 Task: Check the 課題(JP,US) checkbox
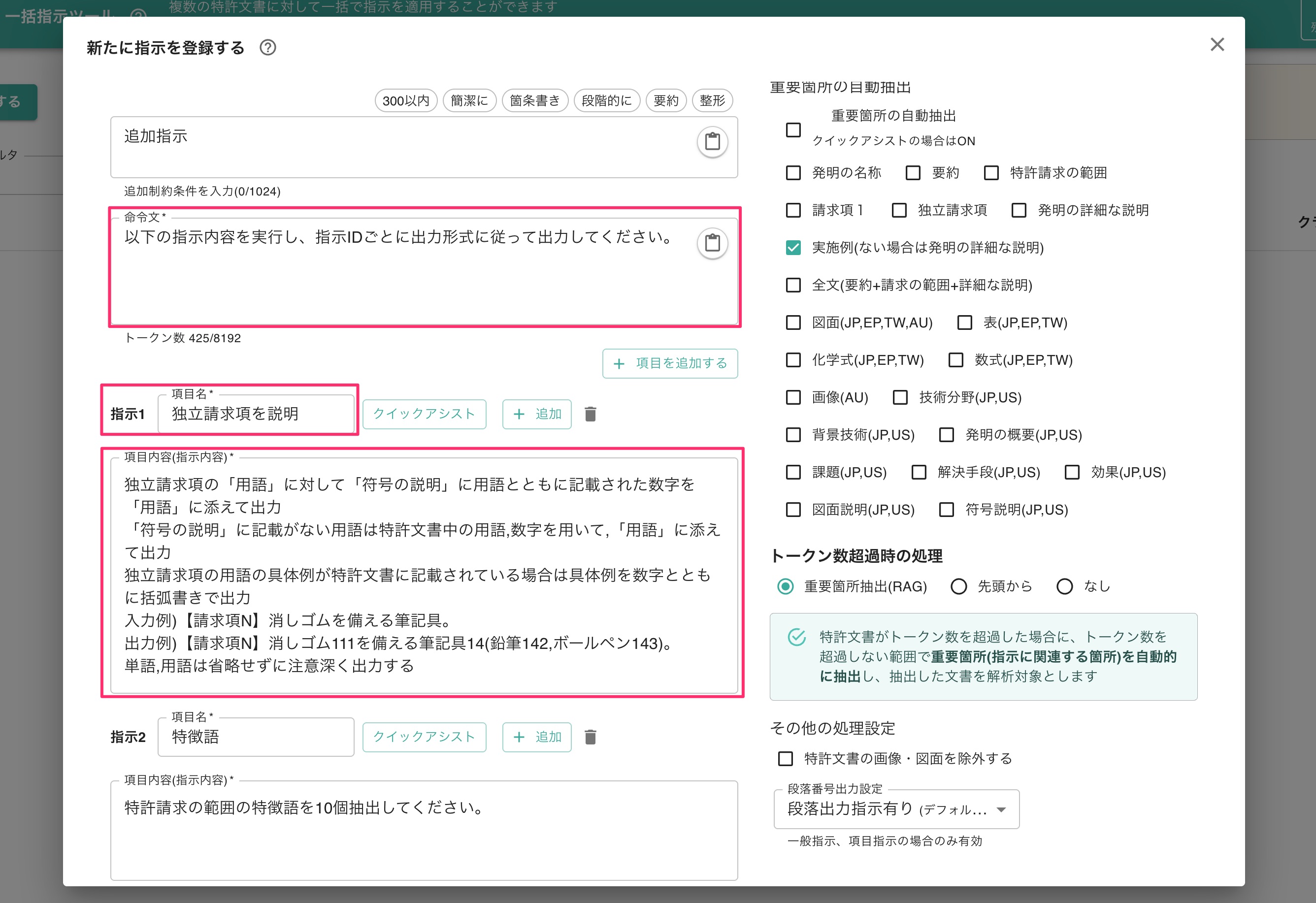coord(793,472)
